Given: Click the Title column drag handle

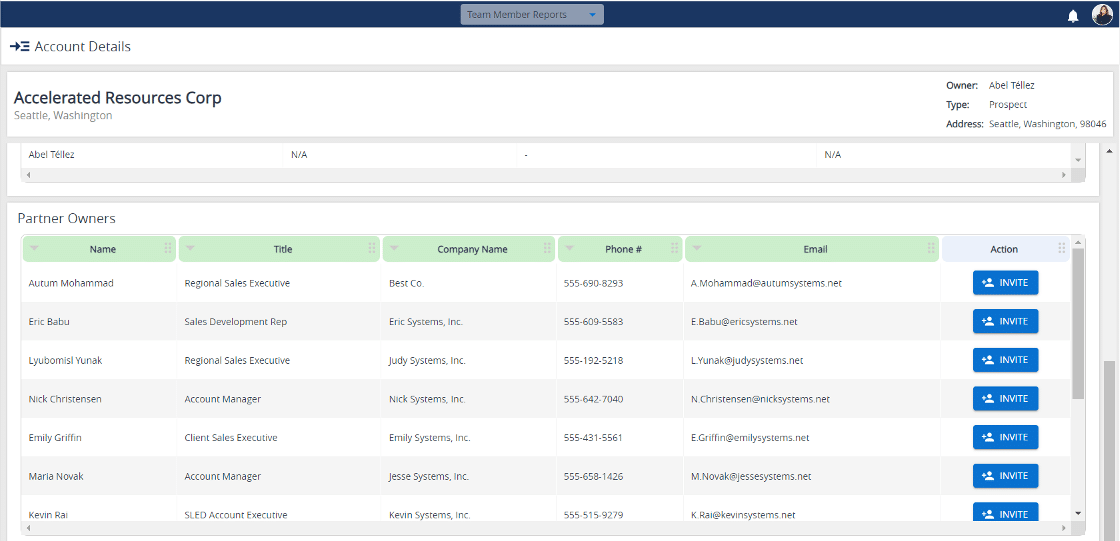Looking at the screenshot, I should click(372, 249).
